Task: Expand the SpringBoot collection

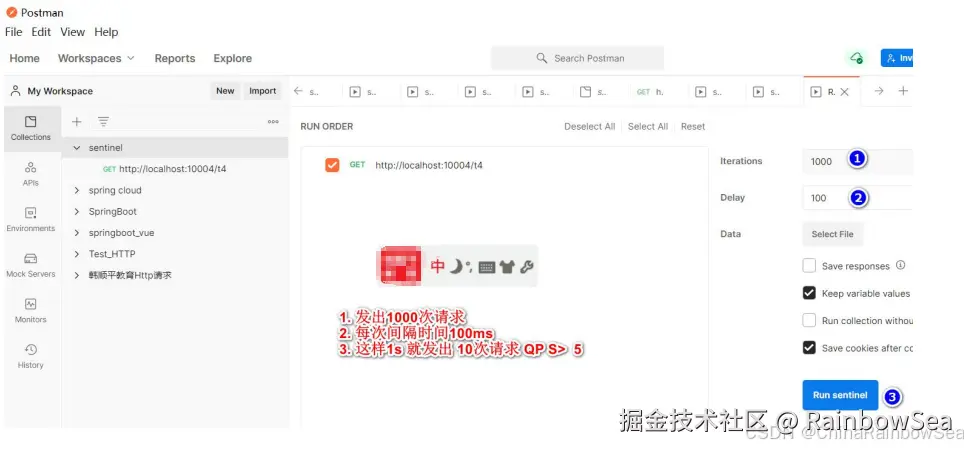Action: pos(77,212)
